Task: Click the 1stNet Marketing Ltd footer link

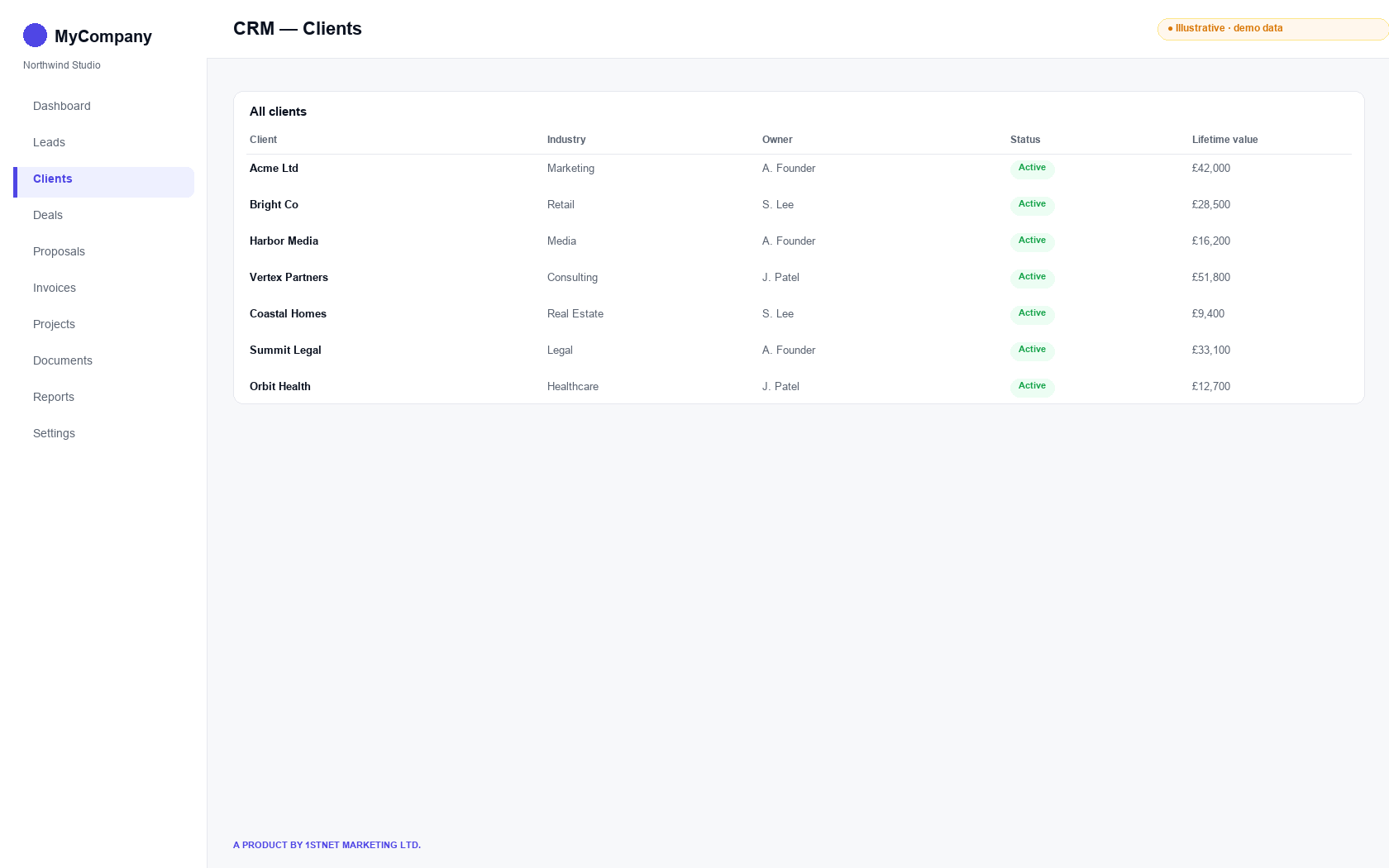Action: pos(327,845)
